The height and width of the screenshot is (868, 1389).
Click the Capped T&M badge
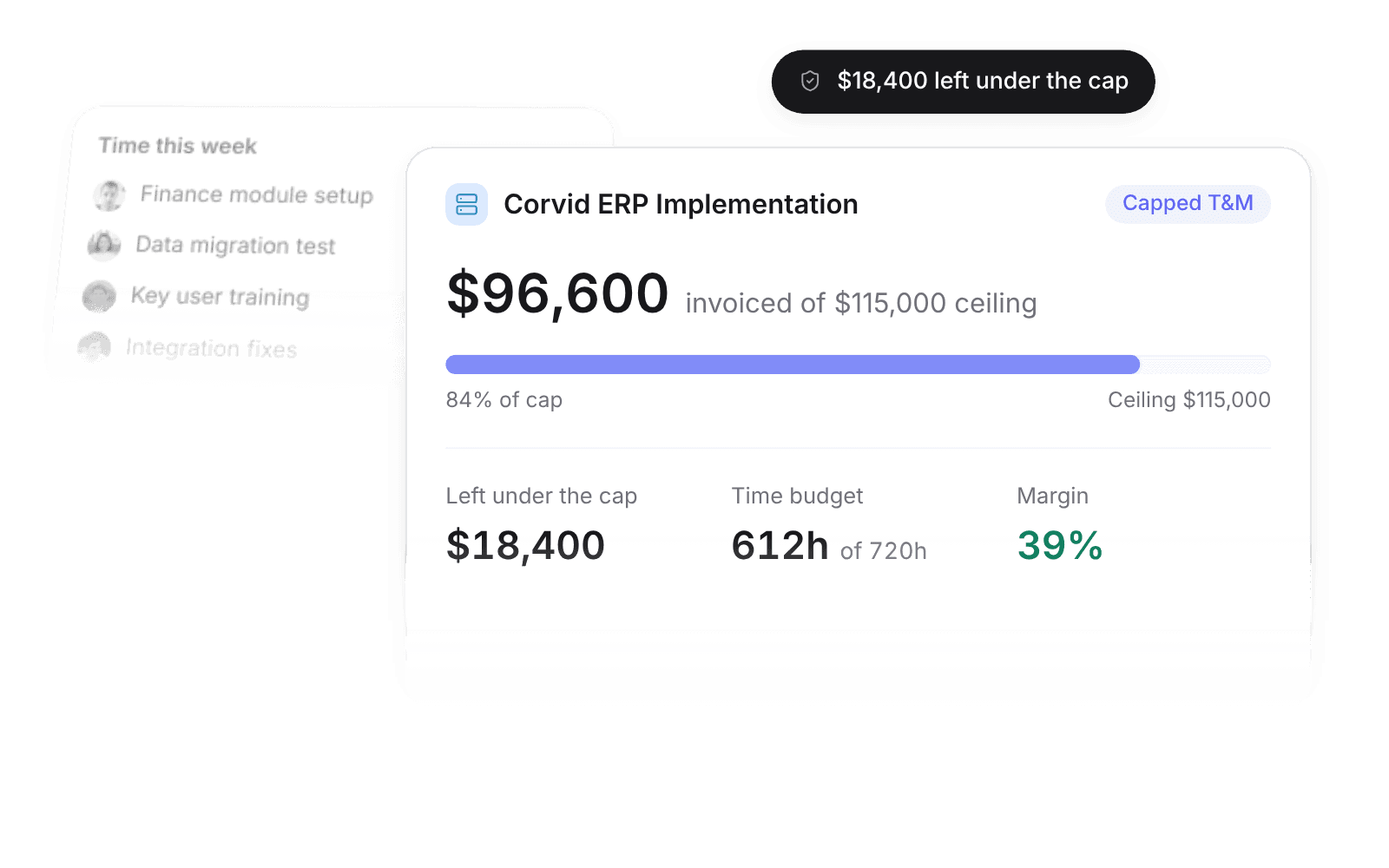pos(1188,203)
